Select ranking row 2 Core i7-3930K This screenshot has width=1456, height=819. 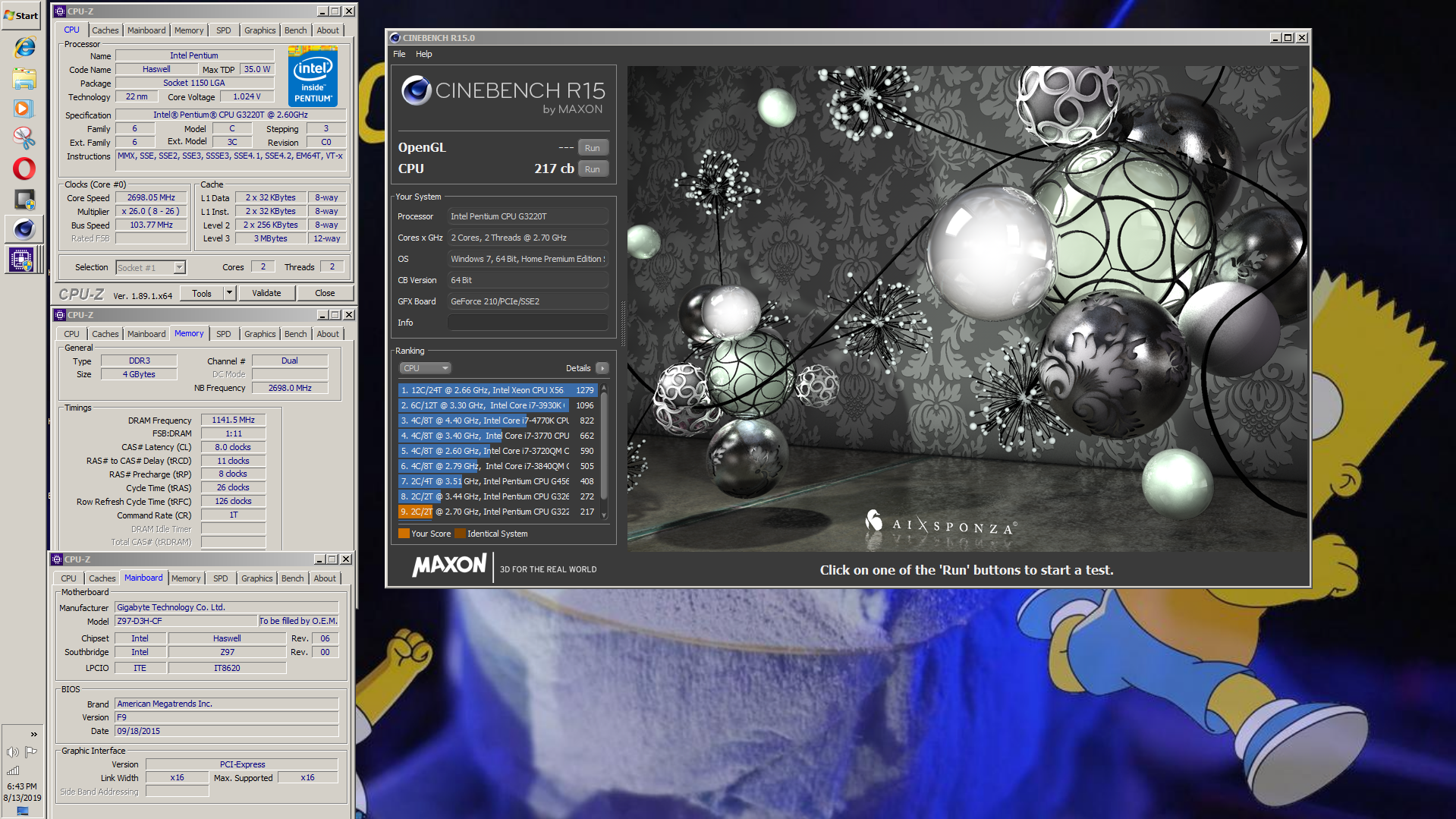(x=498, y=405)
